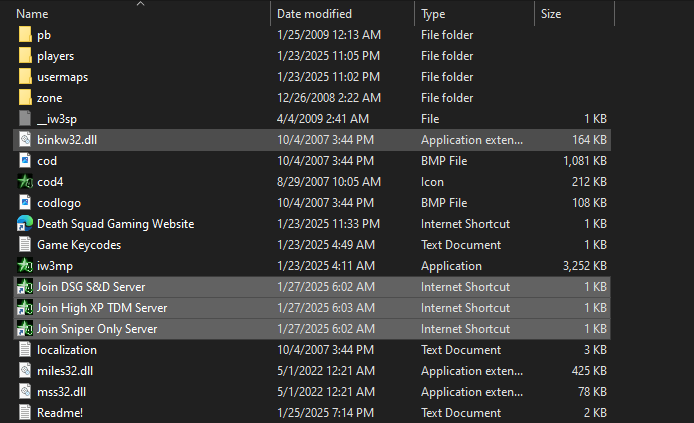Screen dimensions: 694x423
Task: Click the players folder icon
Action: [25, 56]
